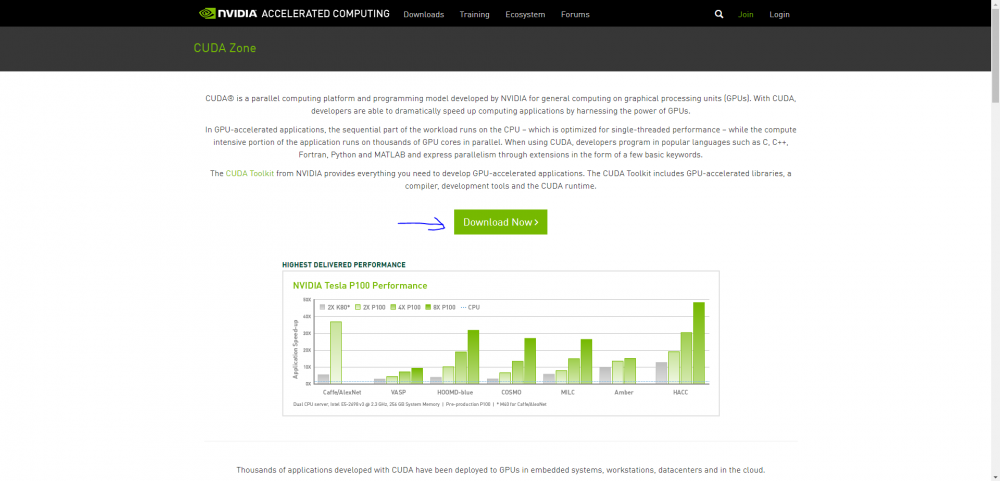
Task: Click the HOOMD-blue chart label
Action: click(x=455, y=392)
